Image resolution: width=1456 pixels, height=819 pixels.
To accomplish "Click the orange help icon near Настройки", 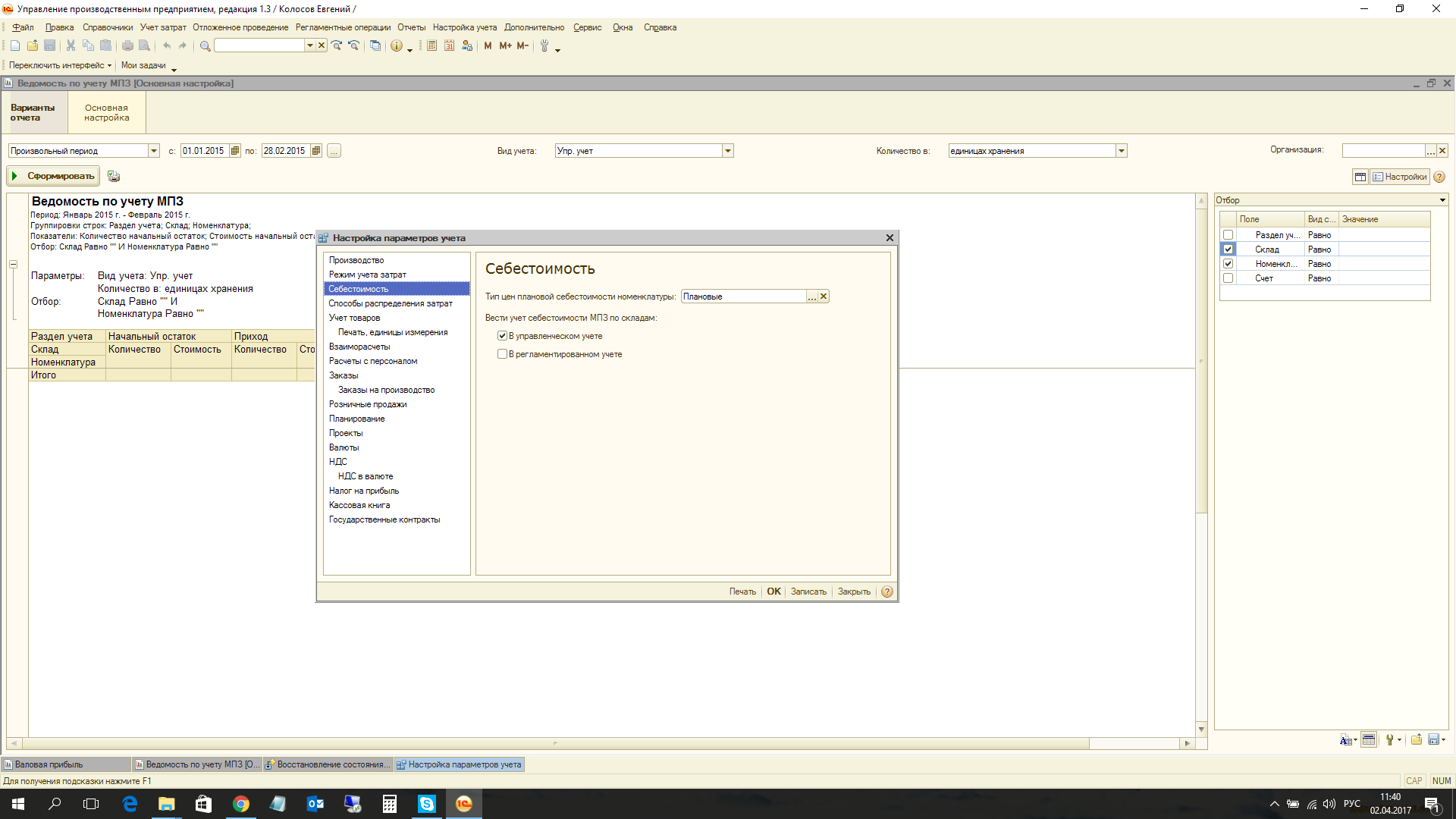I will point(1439,177).
